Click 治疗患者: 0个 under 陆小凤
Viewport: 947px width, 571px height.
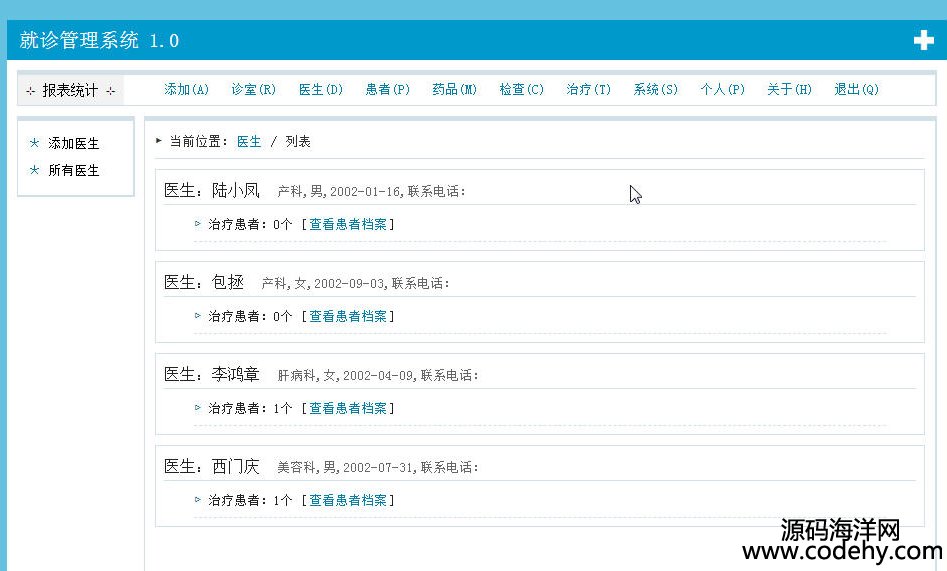pyautogui.click(x=250, y=224)
